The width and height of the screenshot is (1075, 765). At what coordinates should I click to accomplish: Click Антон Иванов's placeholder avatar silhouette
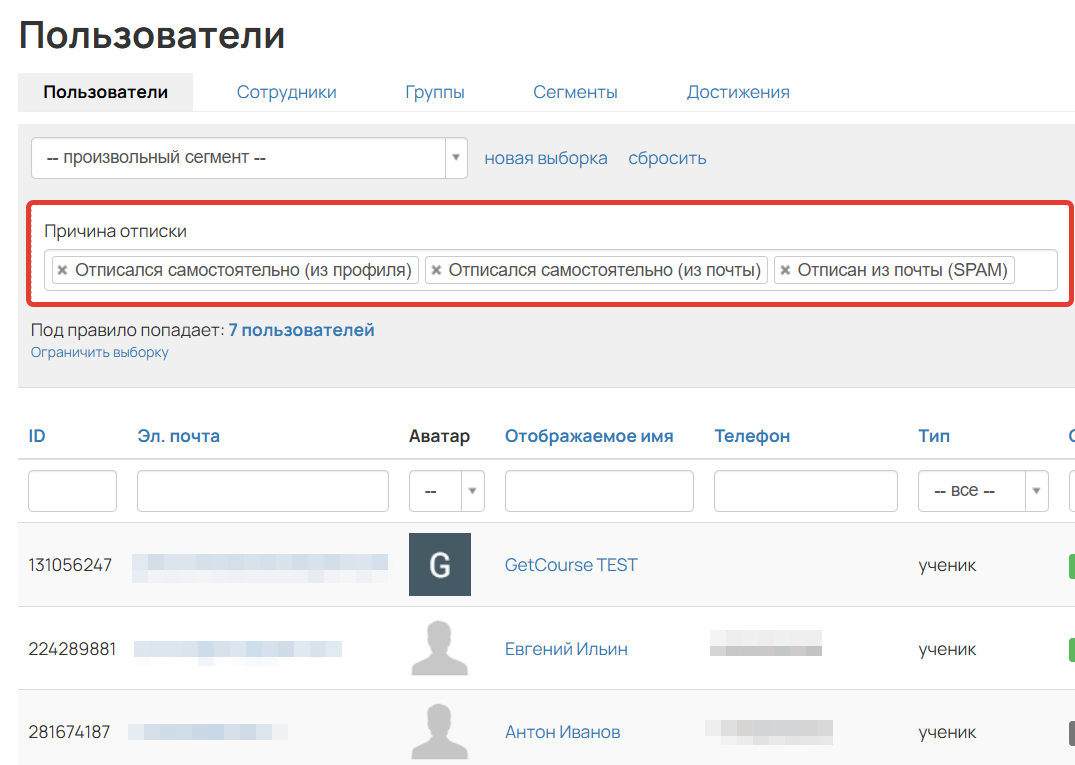(440, 731)
